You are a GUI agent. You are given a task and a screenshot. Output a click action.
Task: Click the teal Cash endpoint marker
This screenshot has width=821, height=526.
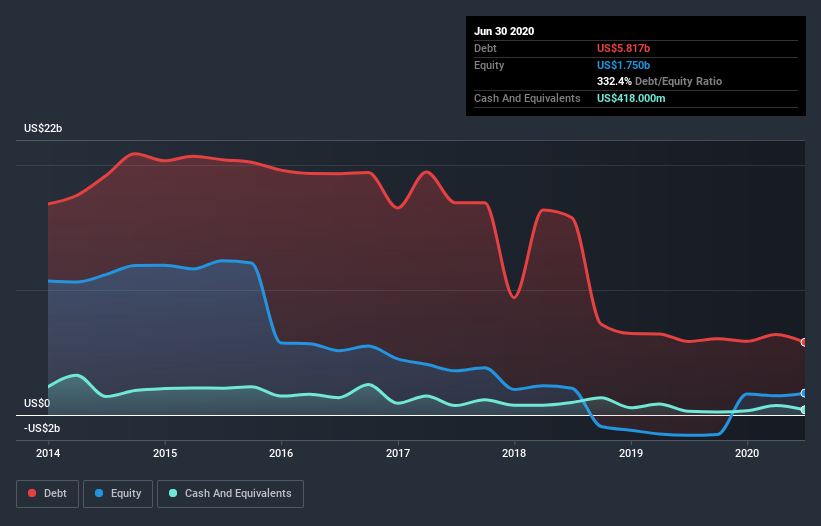tap(804, 410)
